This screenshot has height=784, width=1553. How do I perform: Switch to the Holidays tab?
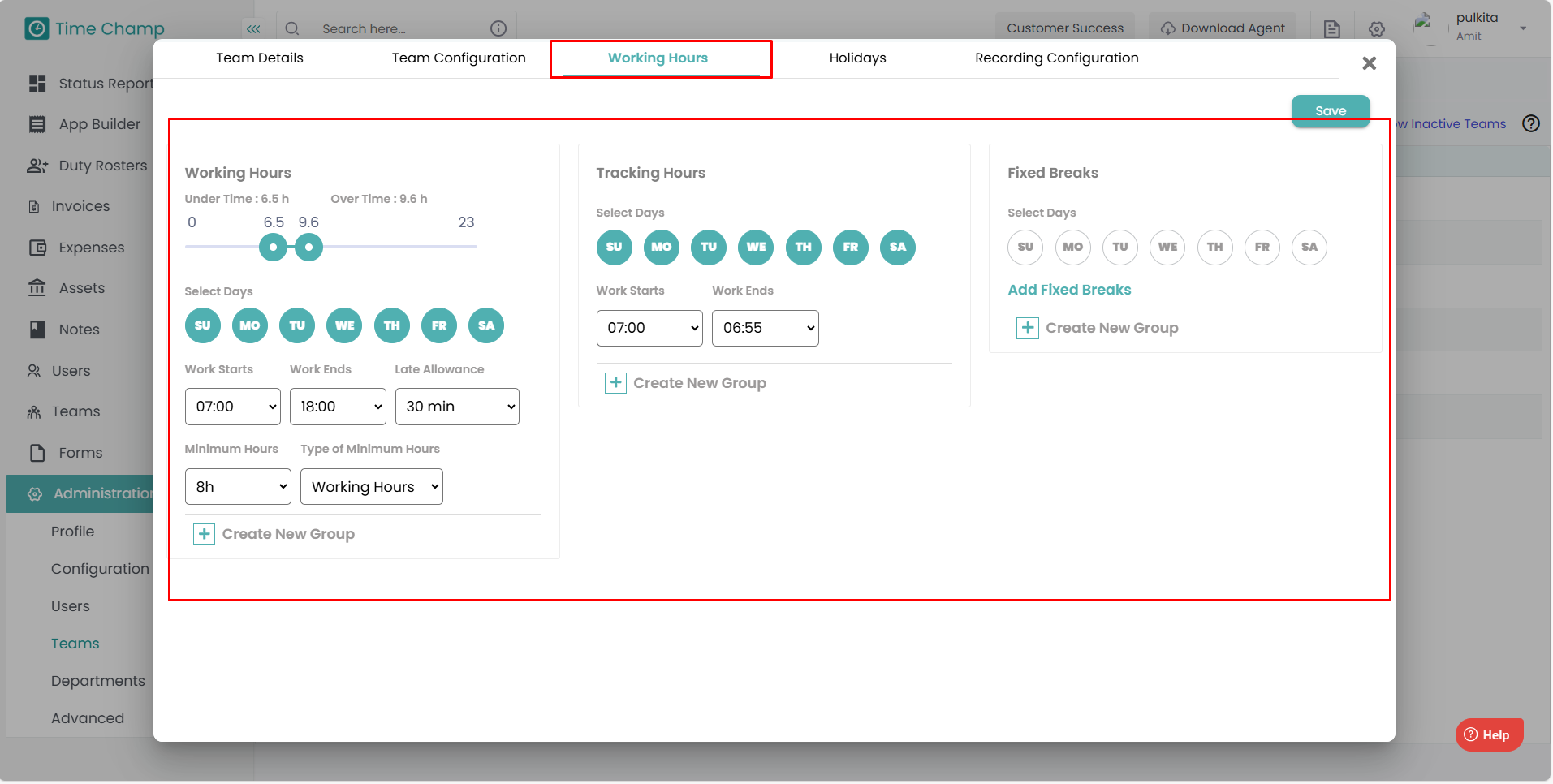857,58
